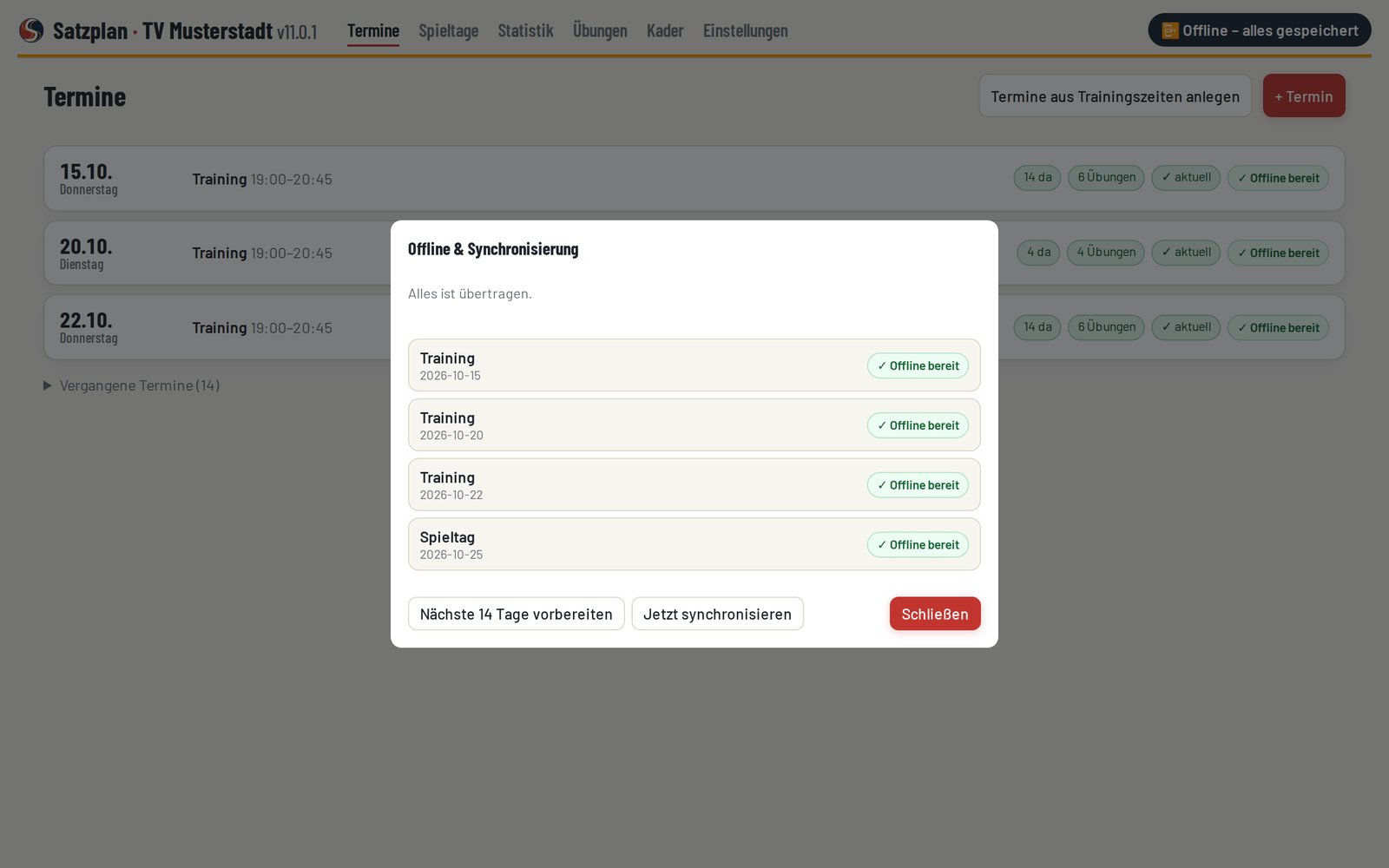Viewport: 1389px width, 868px height.
Task: Click the '4 da' badge on 20.10. appointment
Action: 1038,252
